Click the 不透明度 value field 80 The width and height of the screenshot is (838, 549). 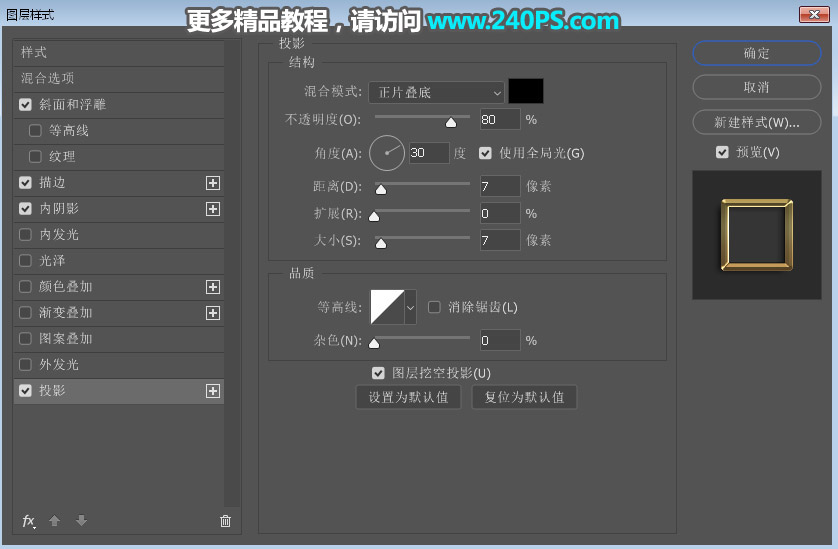tap(500, 119)
